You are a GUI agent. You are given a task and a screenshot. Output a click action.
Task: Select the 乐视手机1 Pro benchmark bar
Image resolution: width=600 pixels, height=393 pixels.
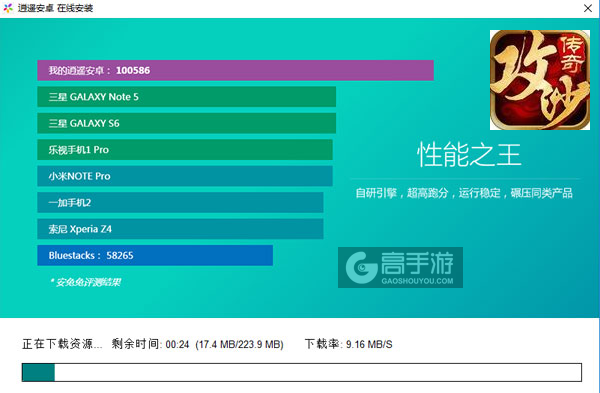tap(185, 150)
